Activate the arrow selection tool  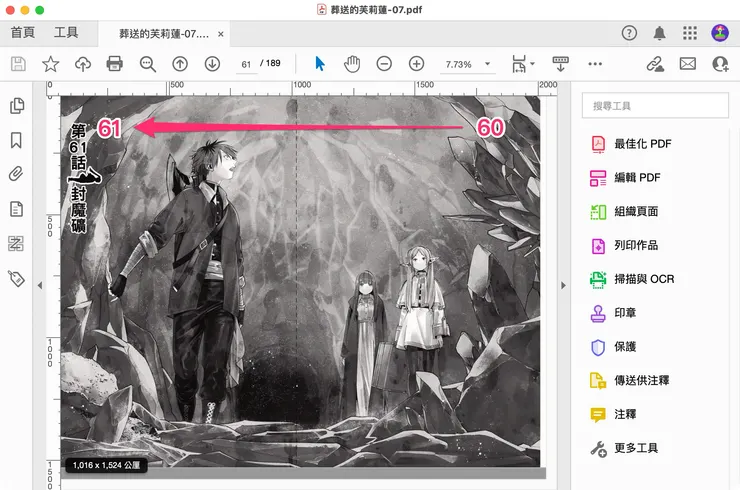pos(320,64)
